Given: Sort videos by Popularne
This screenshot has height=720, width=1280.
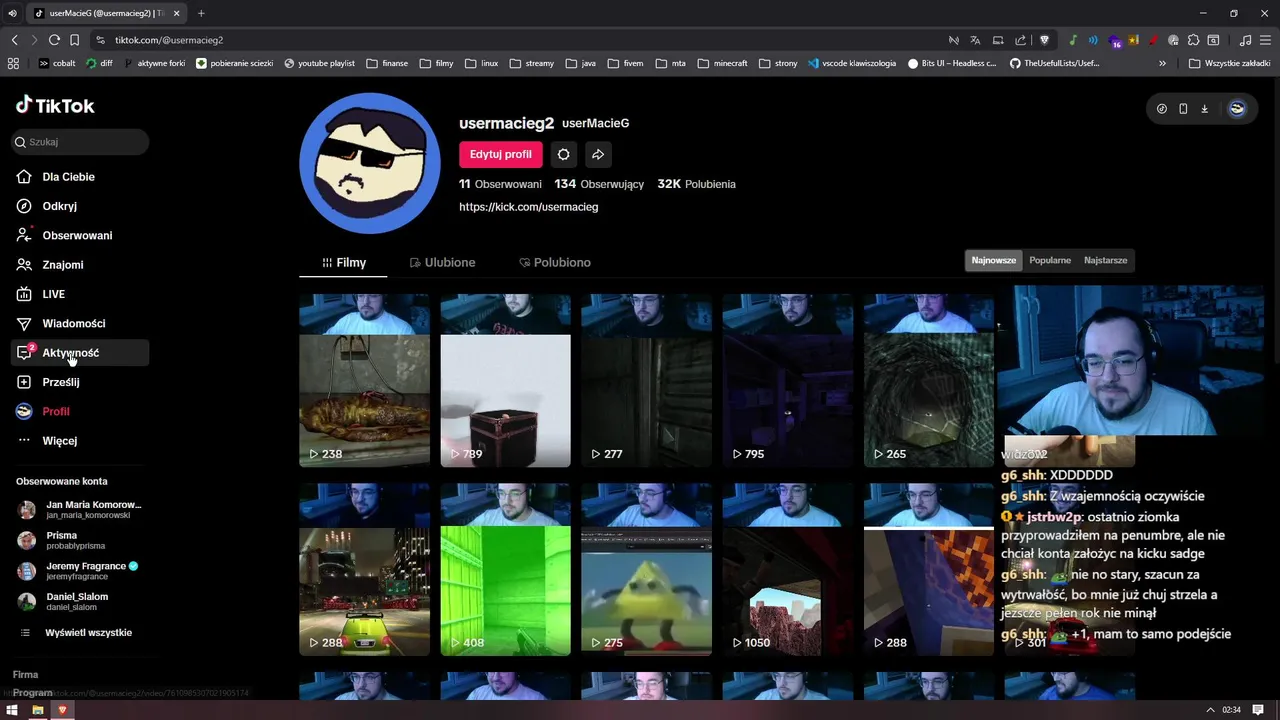Looking at the screenshot, I should 1050,260.
